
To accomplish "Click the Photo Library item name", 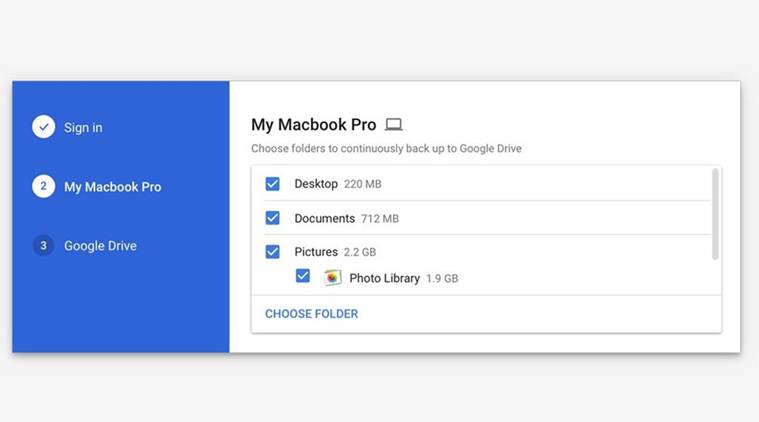I will click(x=384, y=278).
